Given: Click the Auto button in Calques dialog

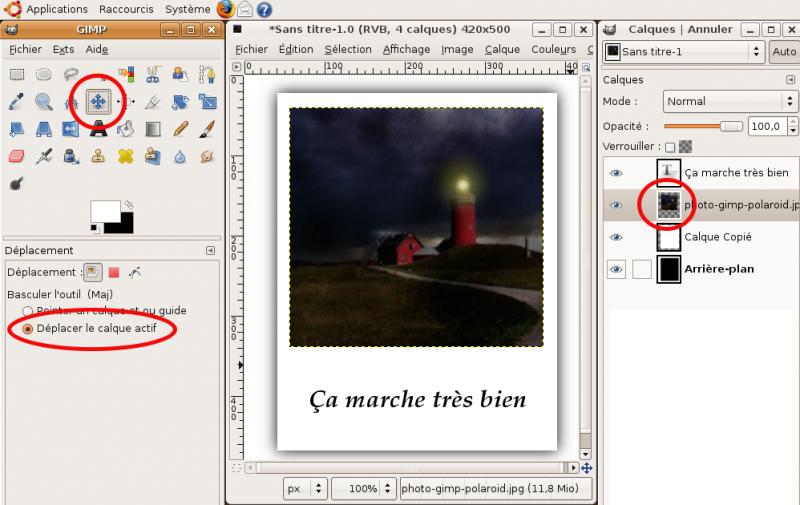Looking at the screenshot, I should click(x=784, y=52).
